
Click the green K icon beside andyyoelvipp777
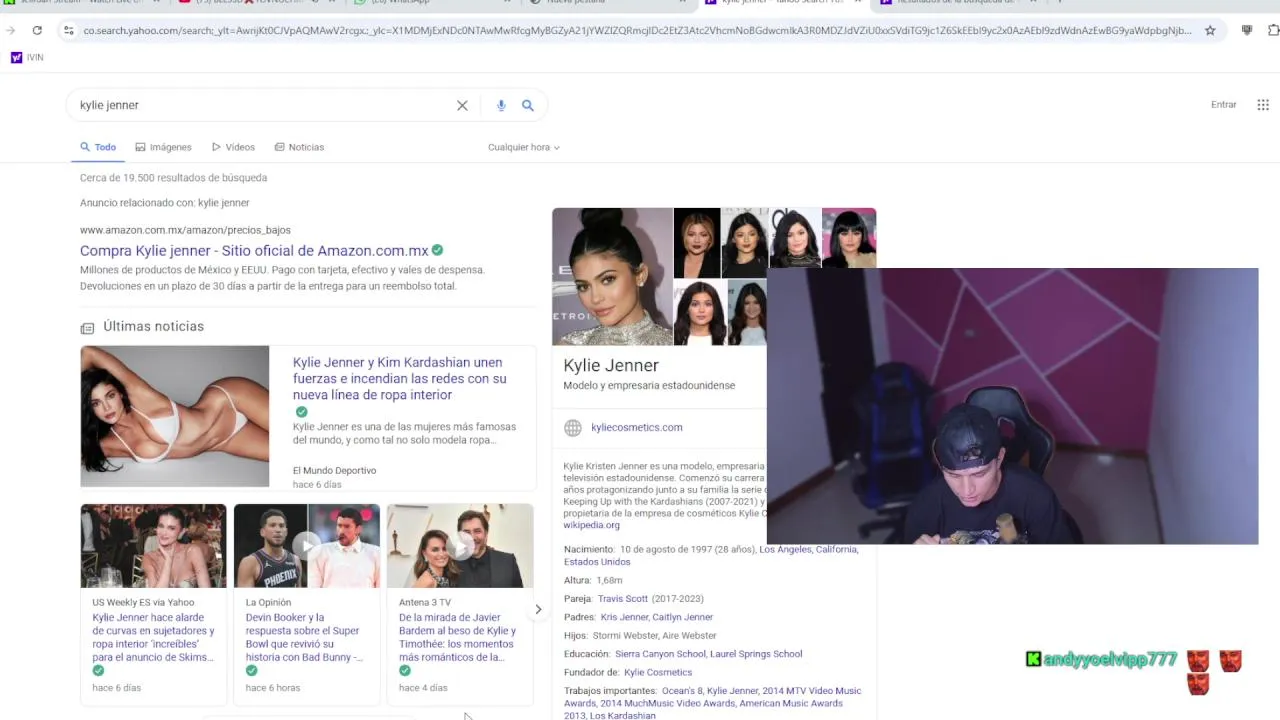coord(1034,659)
